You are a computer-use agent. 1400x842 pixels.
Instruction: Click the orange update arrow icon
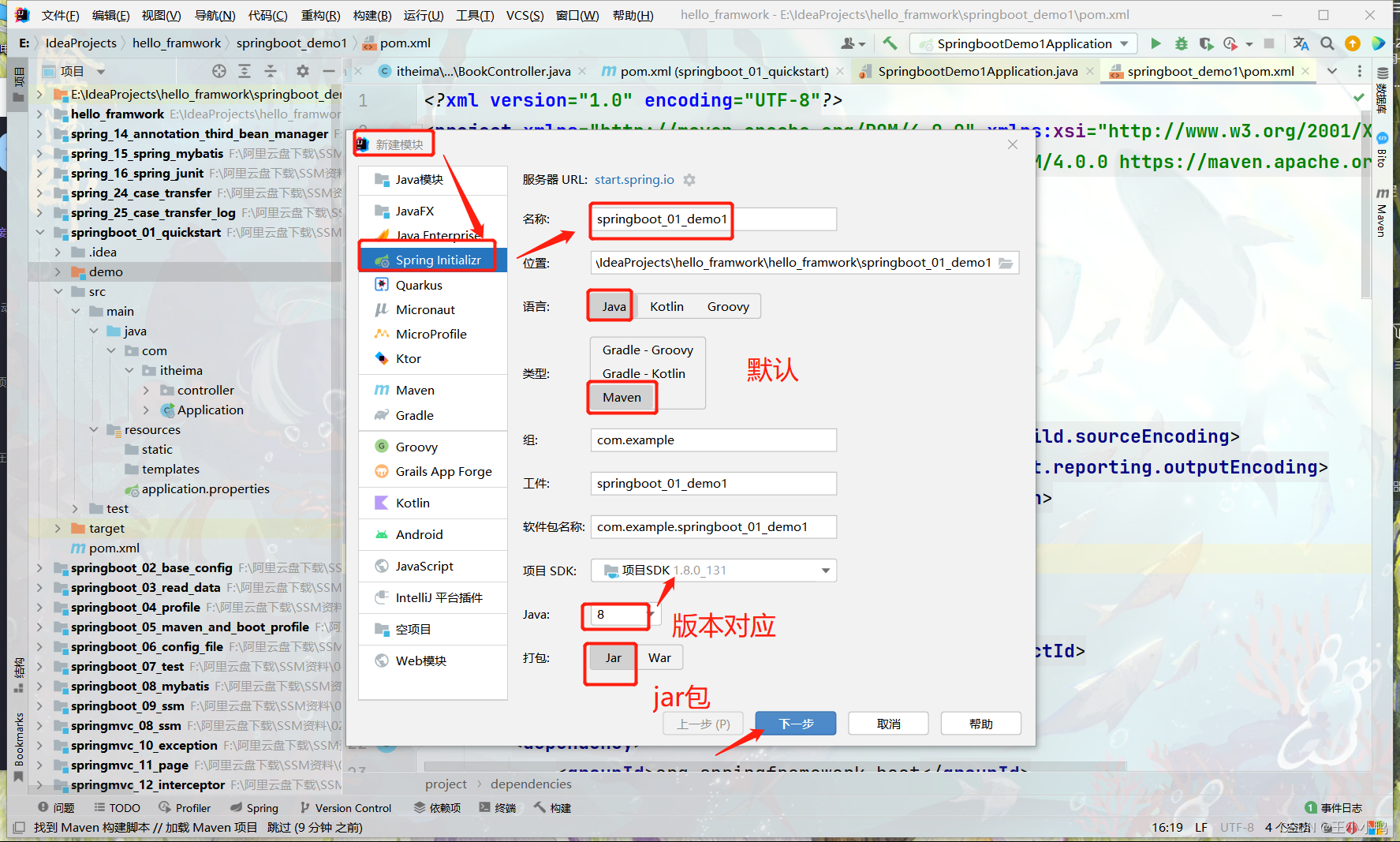tap(1353, 43)
